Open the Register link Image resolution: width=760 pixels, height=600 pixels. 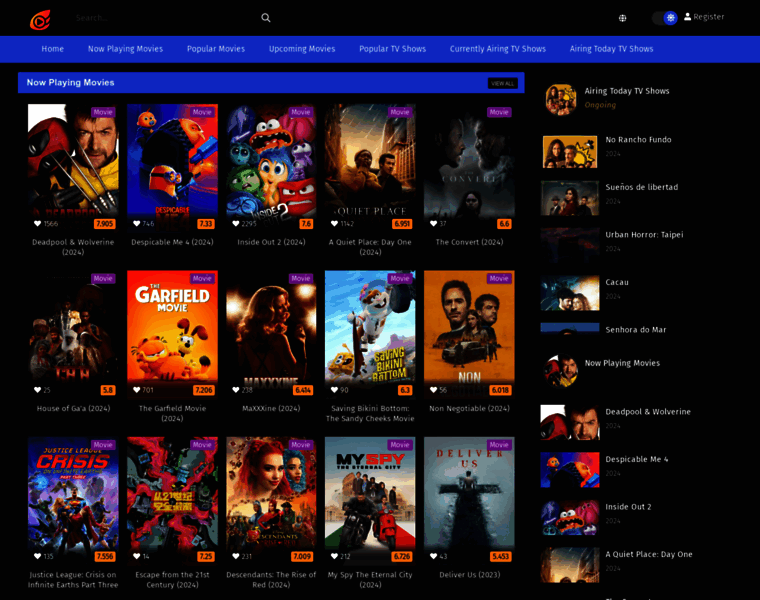pyautogui.click(x=709, y=16)
